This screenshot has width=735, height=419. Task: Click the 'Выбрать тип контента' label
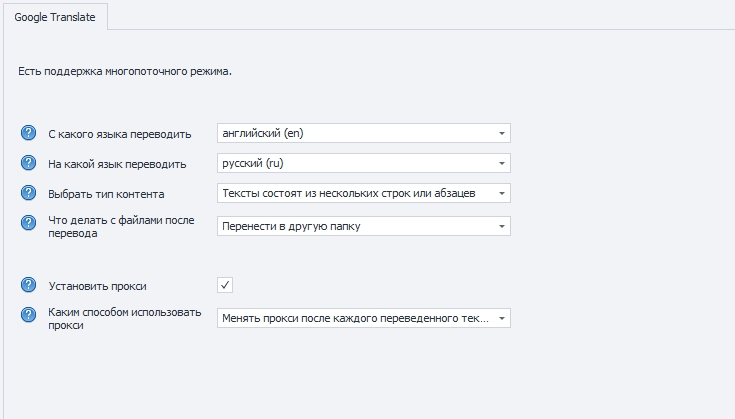point(106,194)
